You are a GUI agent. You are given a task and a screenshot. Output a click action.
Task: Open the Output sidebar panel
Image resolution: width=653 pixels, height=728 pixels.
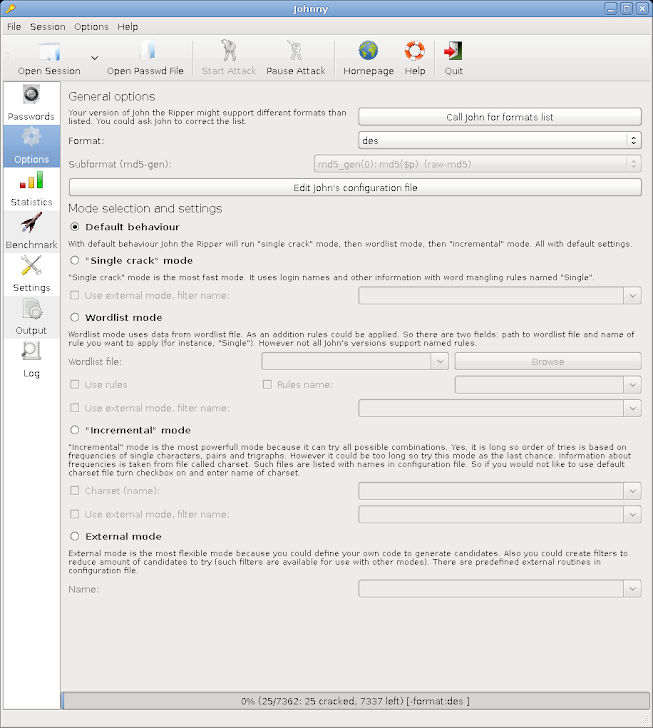click(32, 317)
